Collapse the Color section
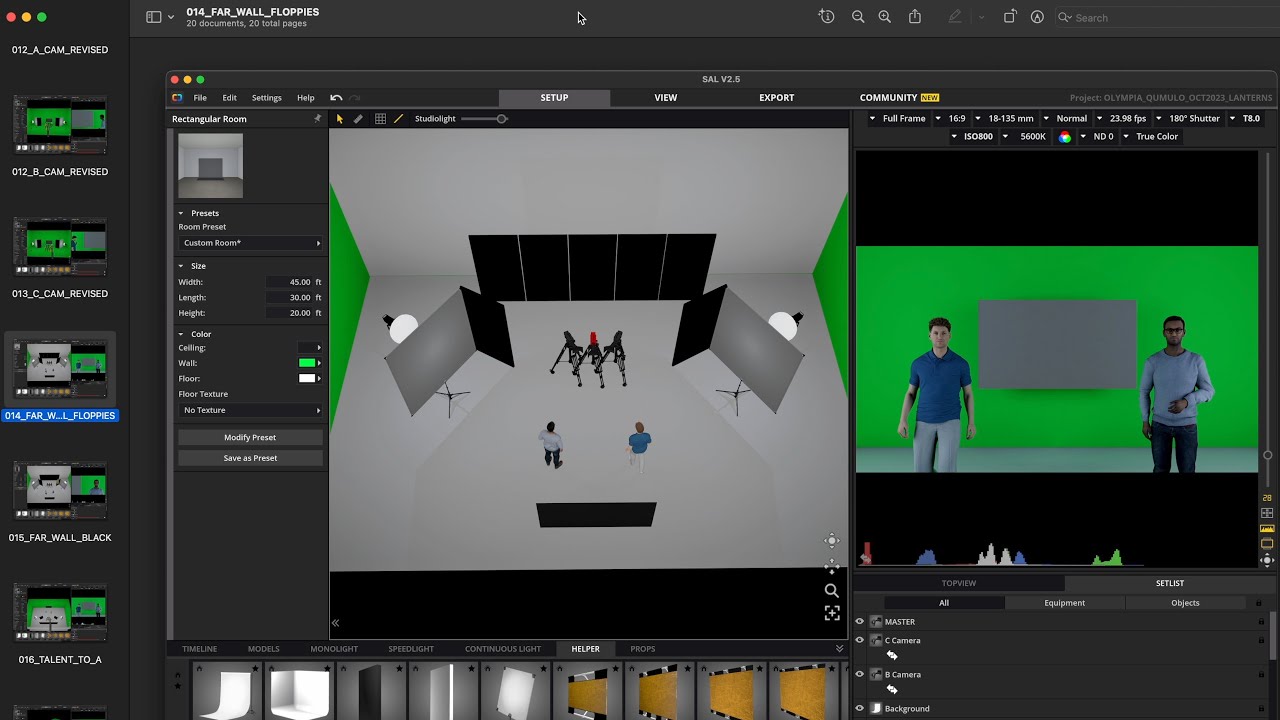1280x720 pixels. coord(181,334)
